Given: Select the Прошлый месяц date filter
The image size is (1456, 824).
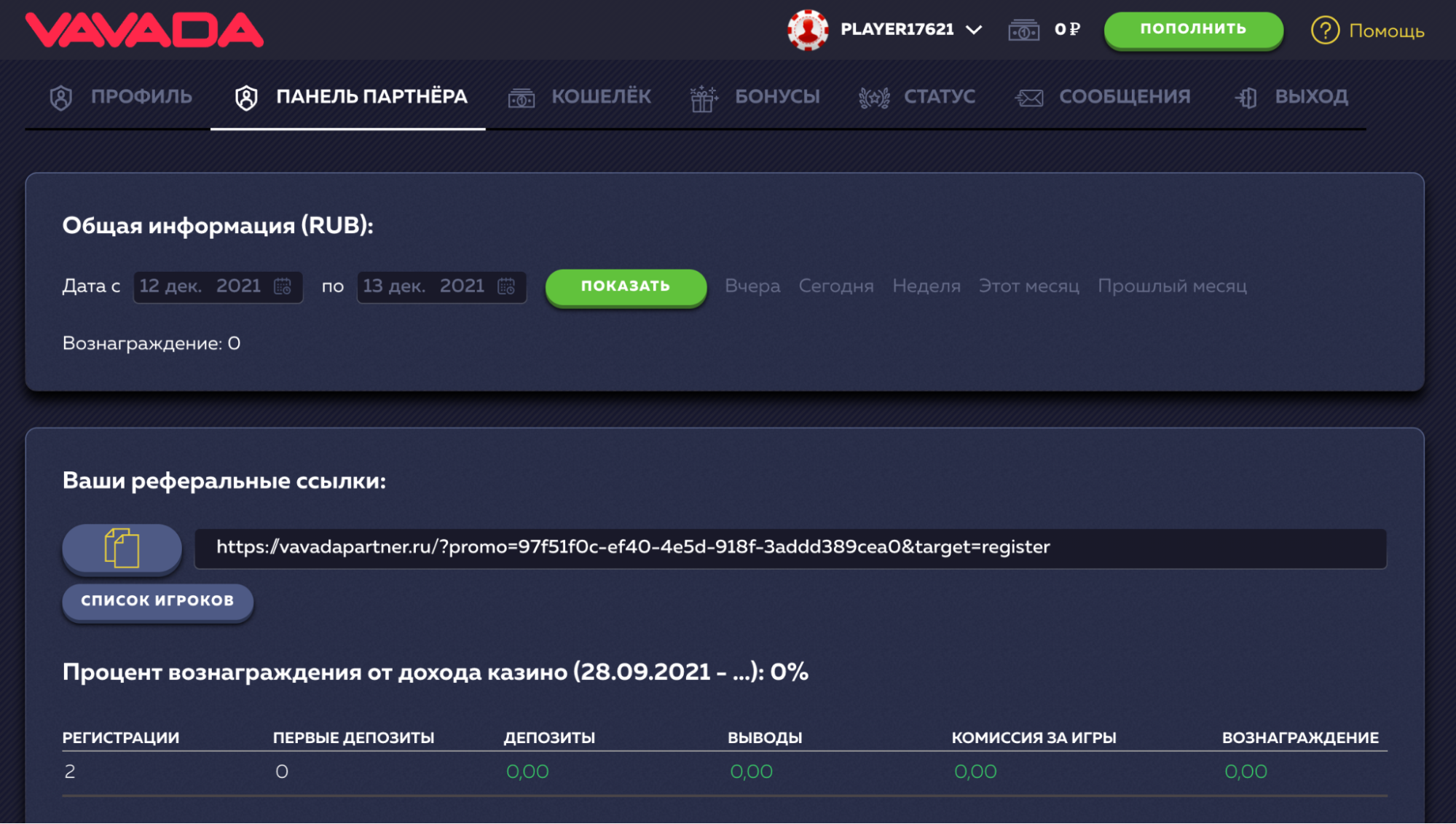Looking at the screenshot, I should [x=1172, y=286].
